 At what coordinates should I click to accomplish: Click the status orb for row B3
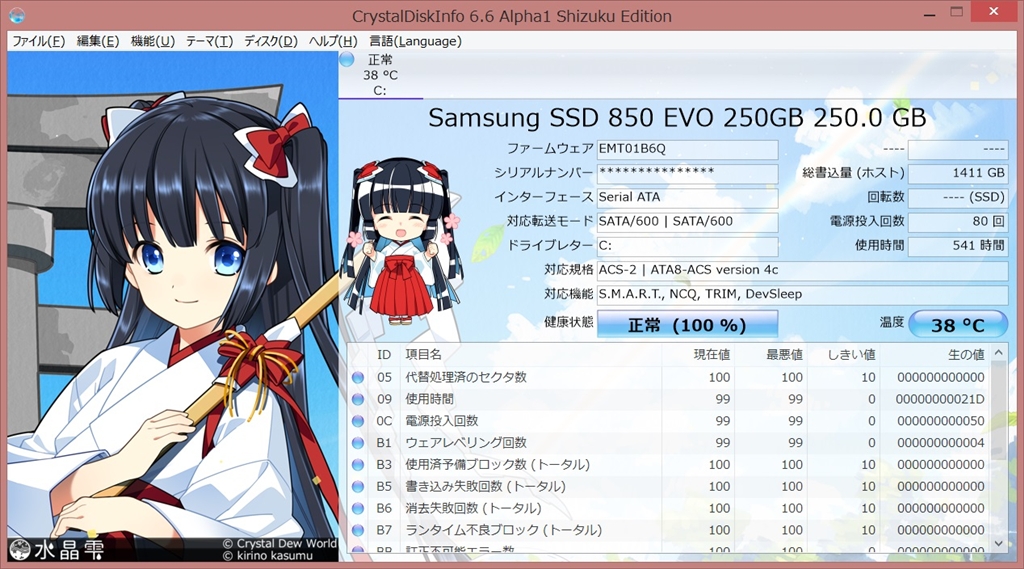[x=358, y=464]
